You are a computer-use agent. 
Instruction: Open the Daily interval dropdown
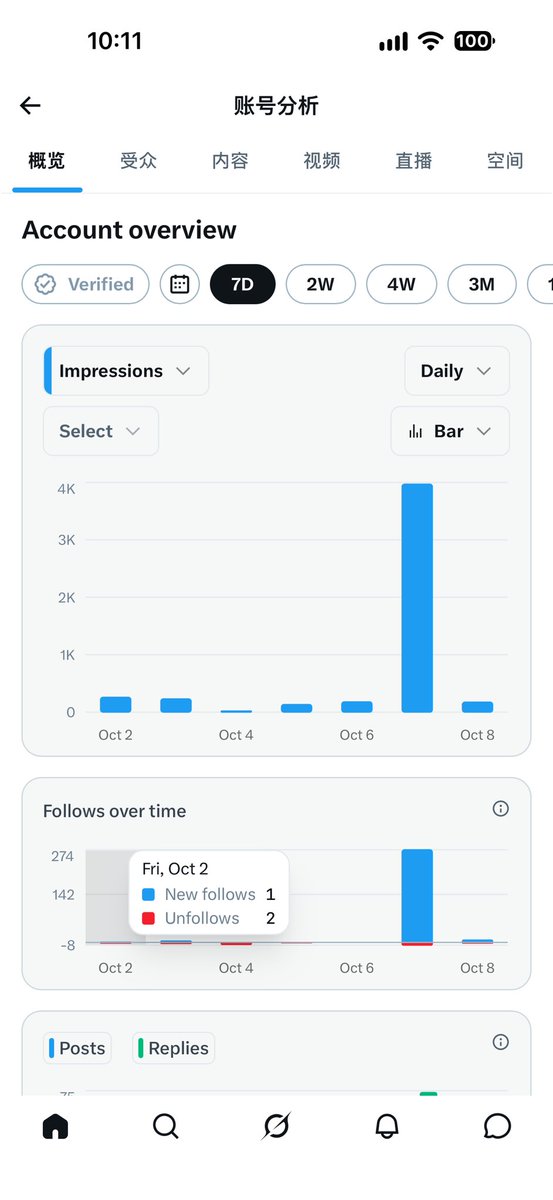(457, 371)
